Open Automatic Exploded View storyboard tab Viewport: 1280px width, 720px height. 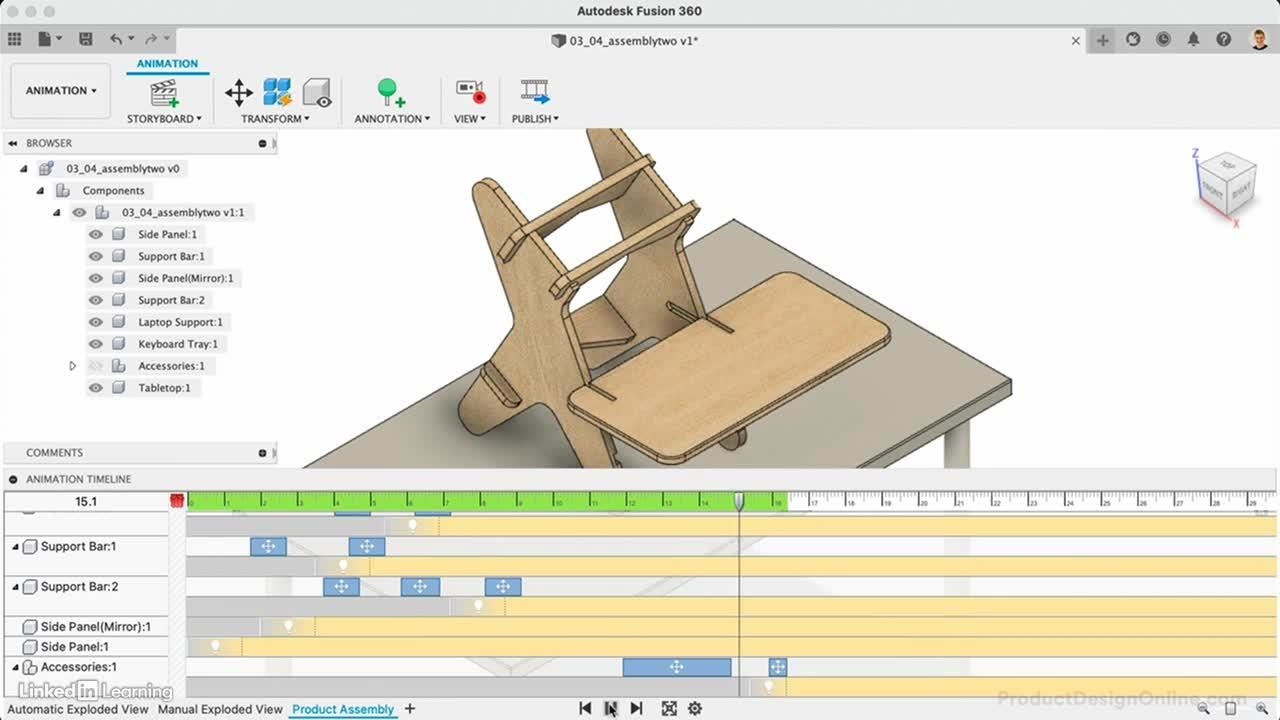[x=78, y=709]
